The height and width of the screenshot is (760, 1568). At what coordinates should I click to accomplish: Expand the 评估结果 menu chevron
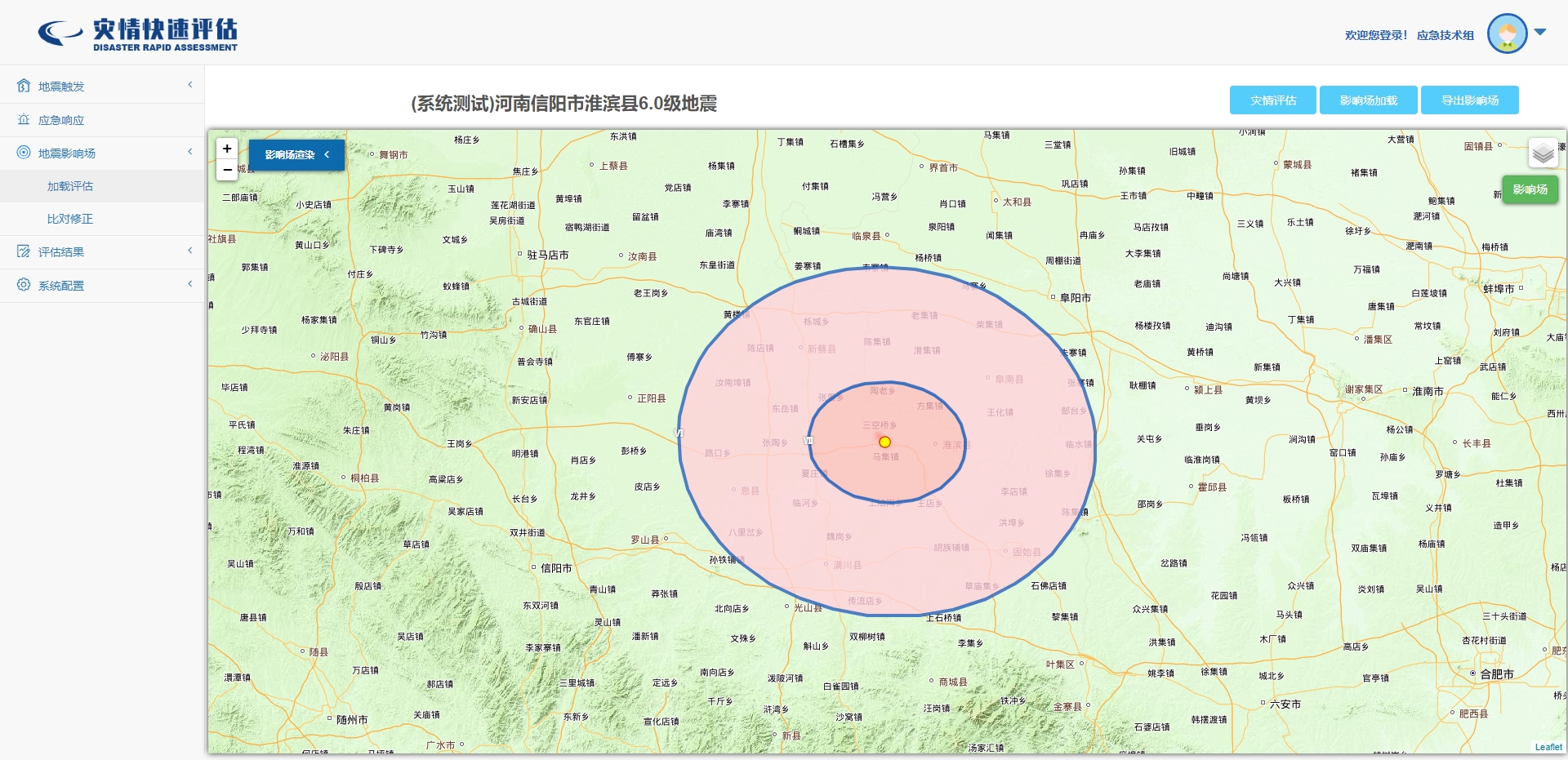[x=190, y=251]
